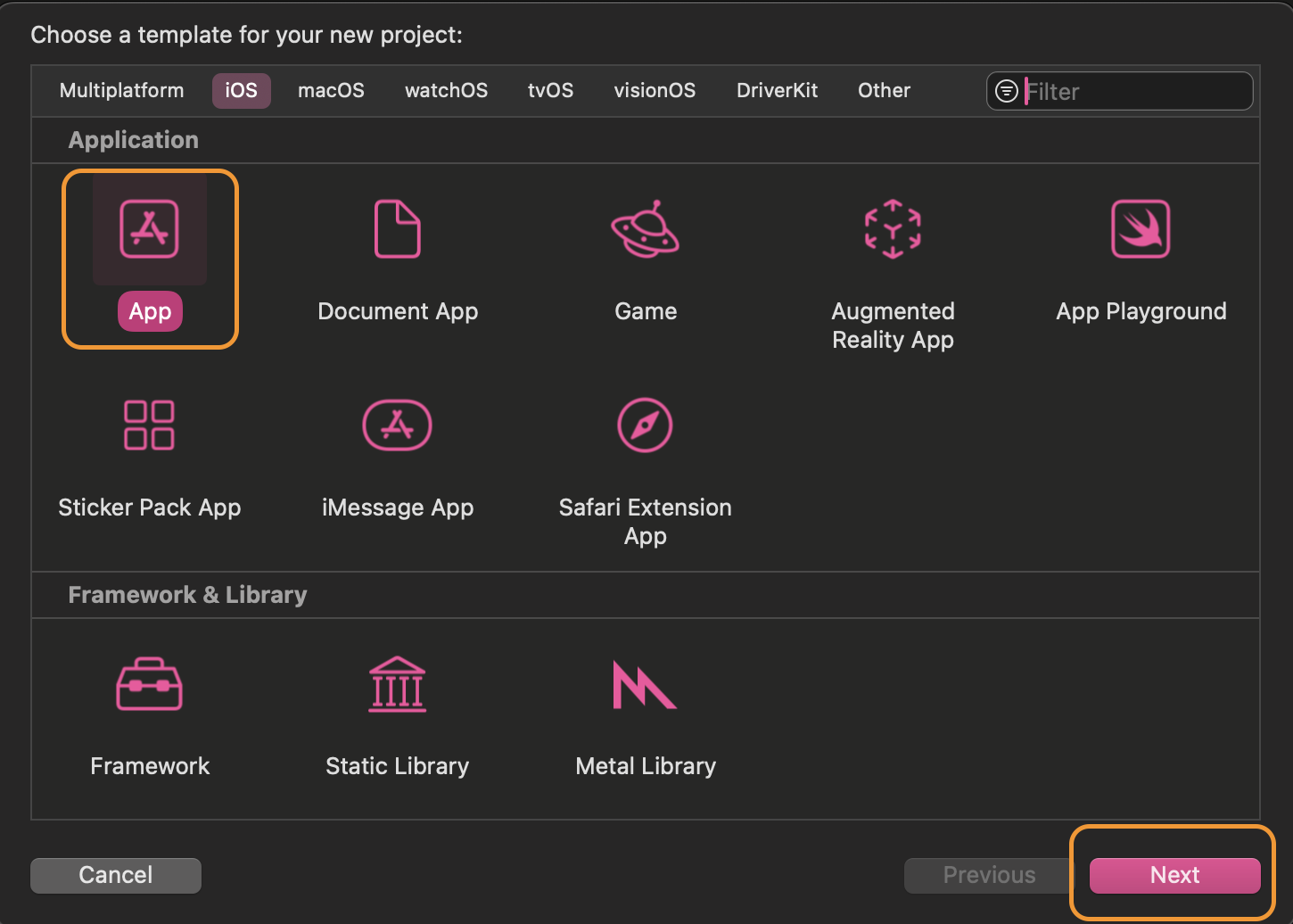Open the filter options icon
The image size is (1293, 924).
(1007, 91)
